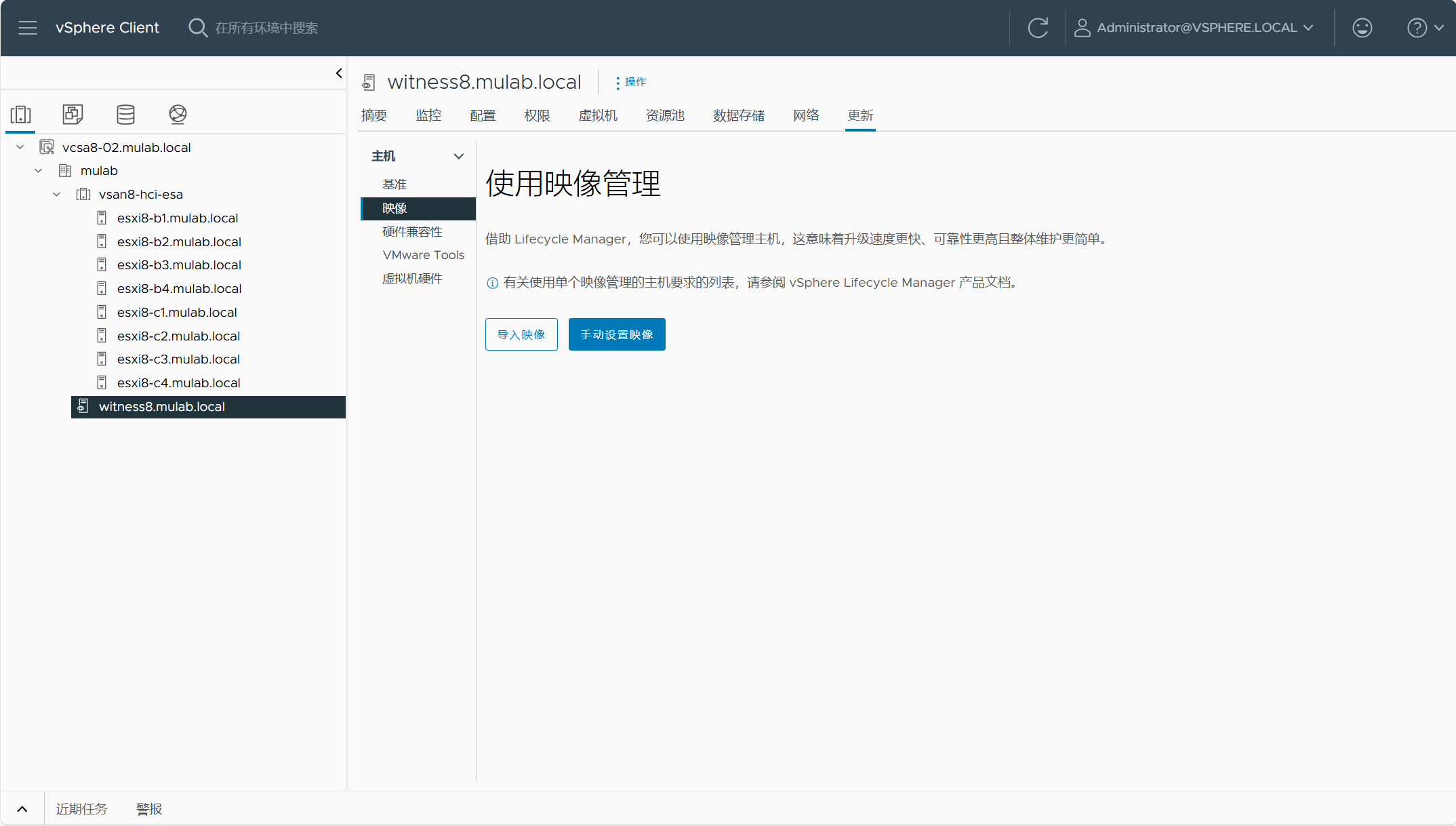Image resolution: width=1456 pixels, height=826 pixels.
Task: Collapse the 主机 section chevron
Action: (459, 156)
